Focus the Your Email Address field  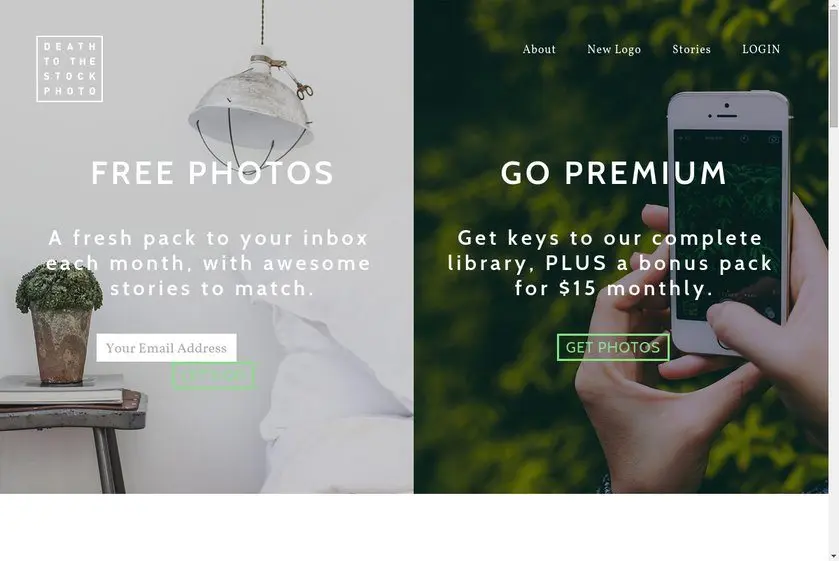(166, 348)
